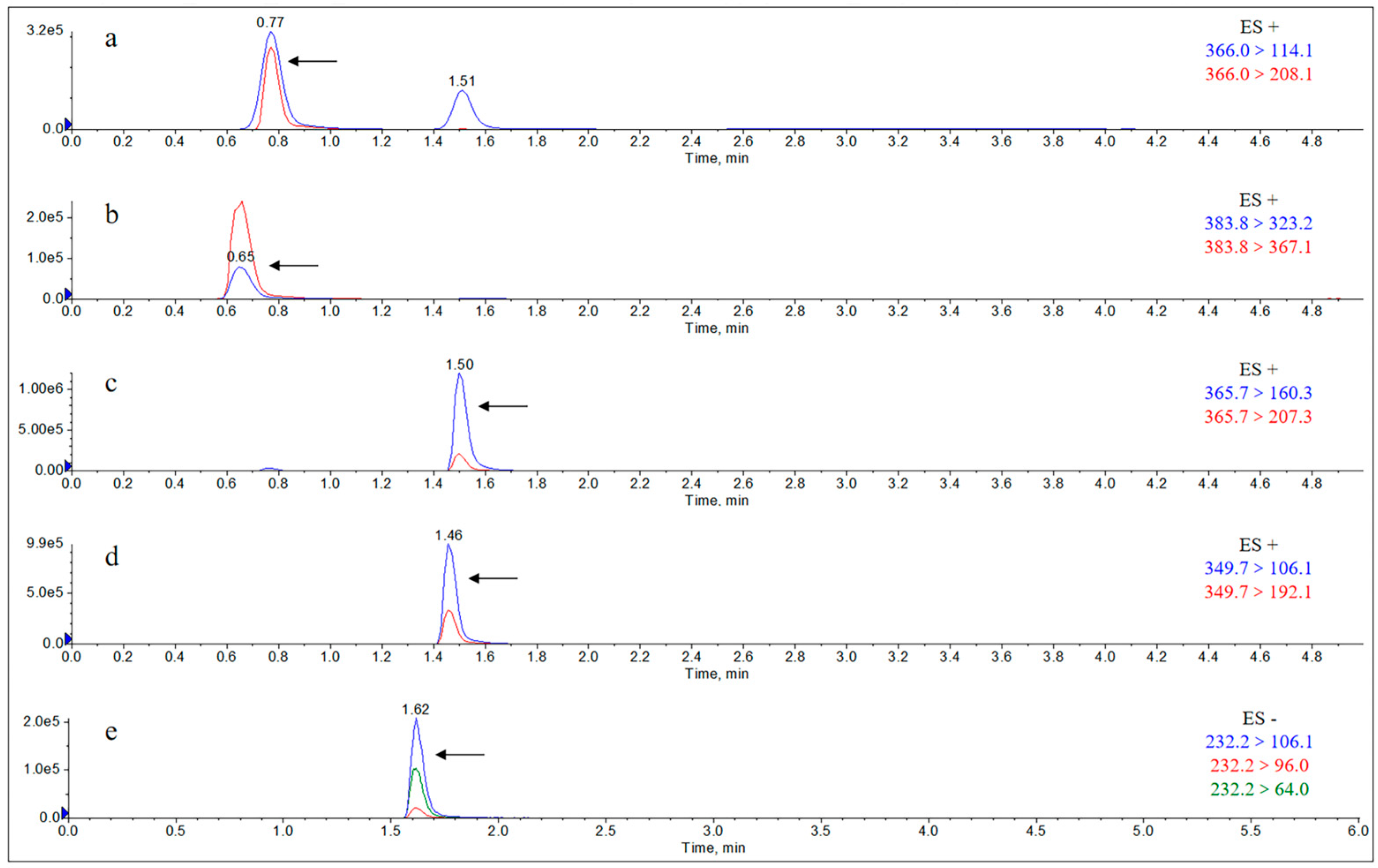Click the 3.2e5 y-axis value
Screen dimensions: 1378x868
click(x=45, y=30)
